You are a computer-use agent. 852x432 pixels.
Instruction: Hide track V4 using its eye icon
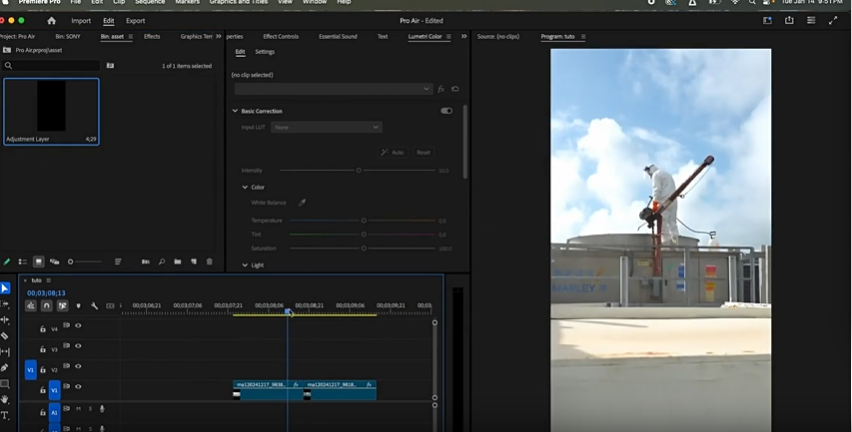point(78,326)
